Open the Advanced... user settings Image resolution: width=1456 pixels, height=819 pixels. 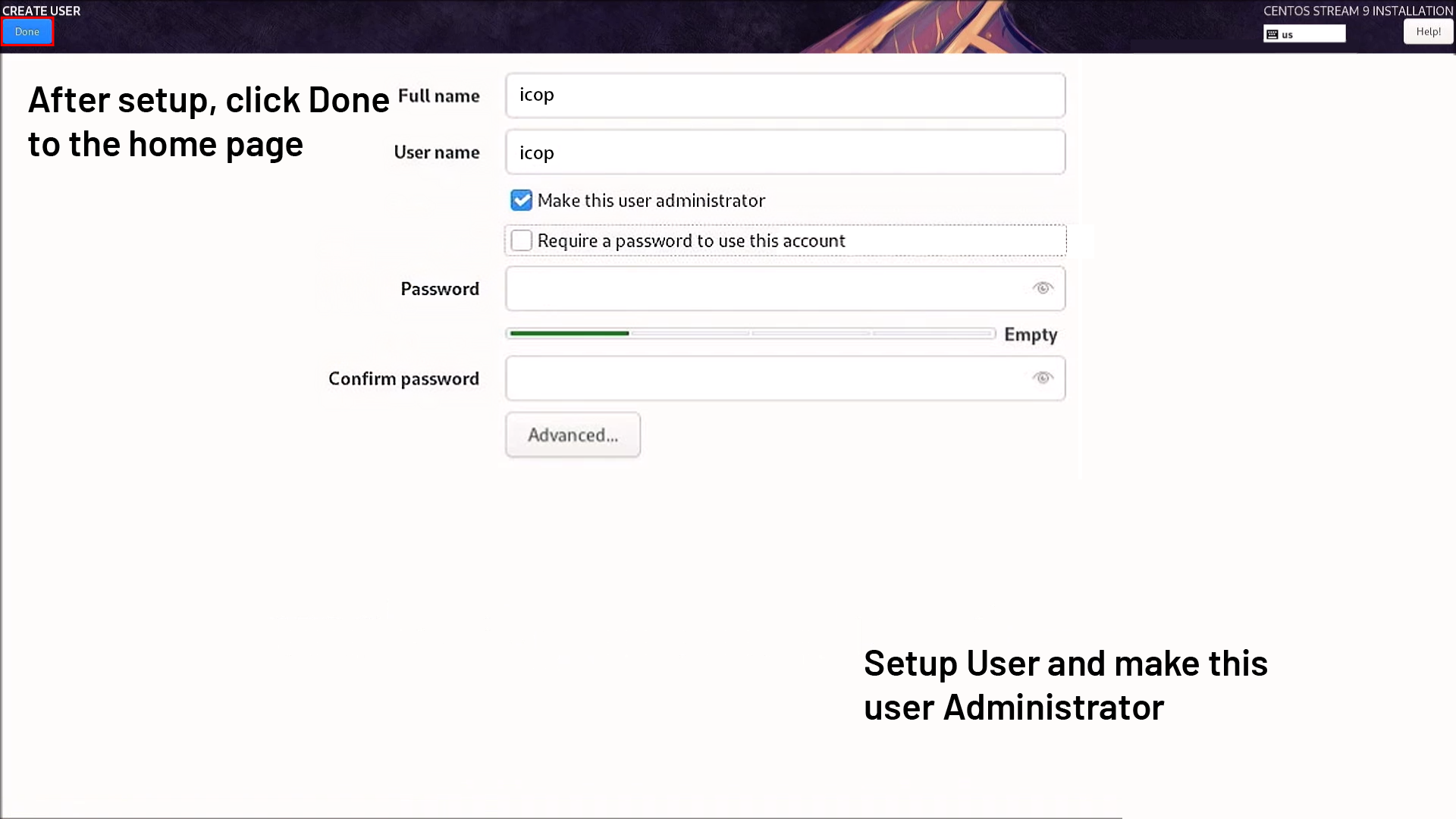tap(573, 435)
